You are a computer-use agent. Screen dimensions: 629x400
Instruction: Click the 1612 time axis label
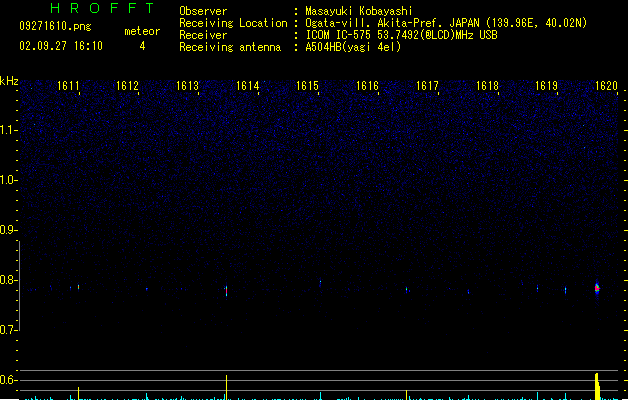point(127,86)
